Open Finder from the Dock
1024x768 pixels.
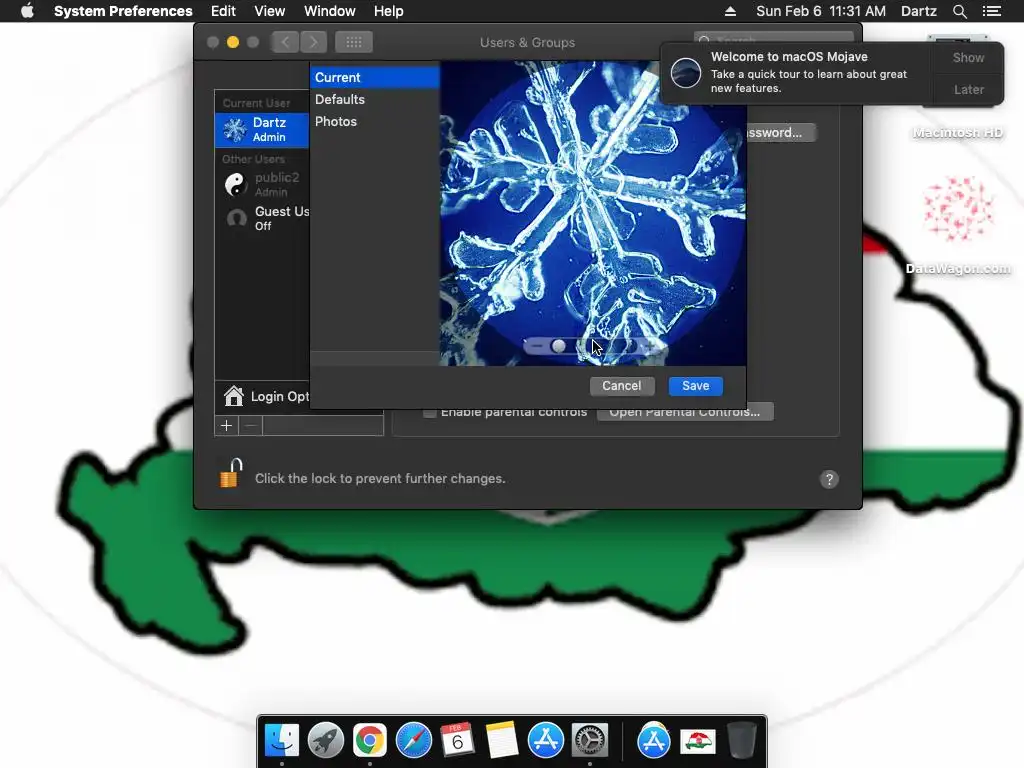pyautogui.click(x=282, y=741)
